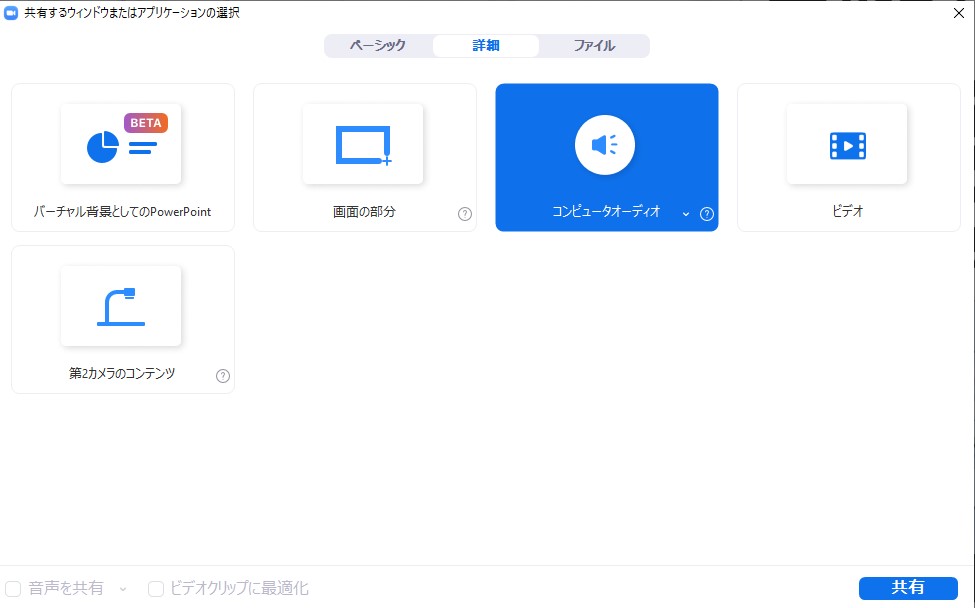
Task: Open the 音声を共有 dropdown arrow
Action: tap(123, 589)
